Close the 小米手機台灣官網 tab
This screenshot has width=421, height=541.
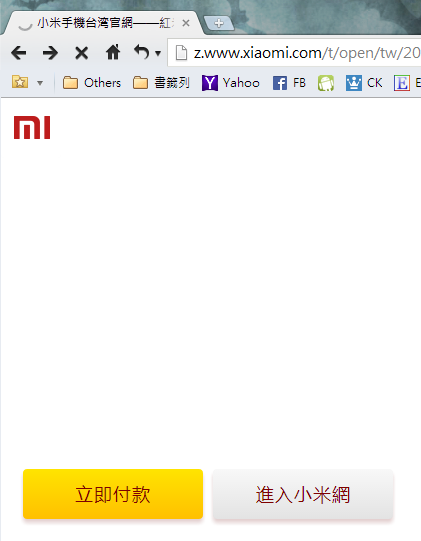(x=186, y=23)
